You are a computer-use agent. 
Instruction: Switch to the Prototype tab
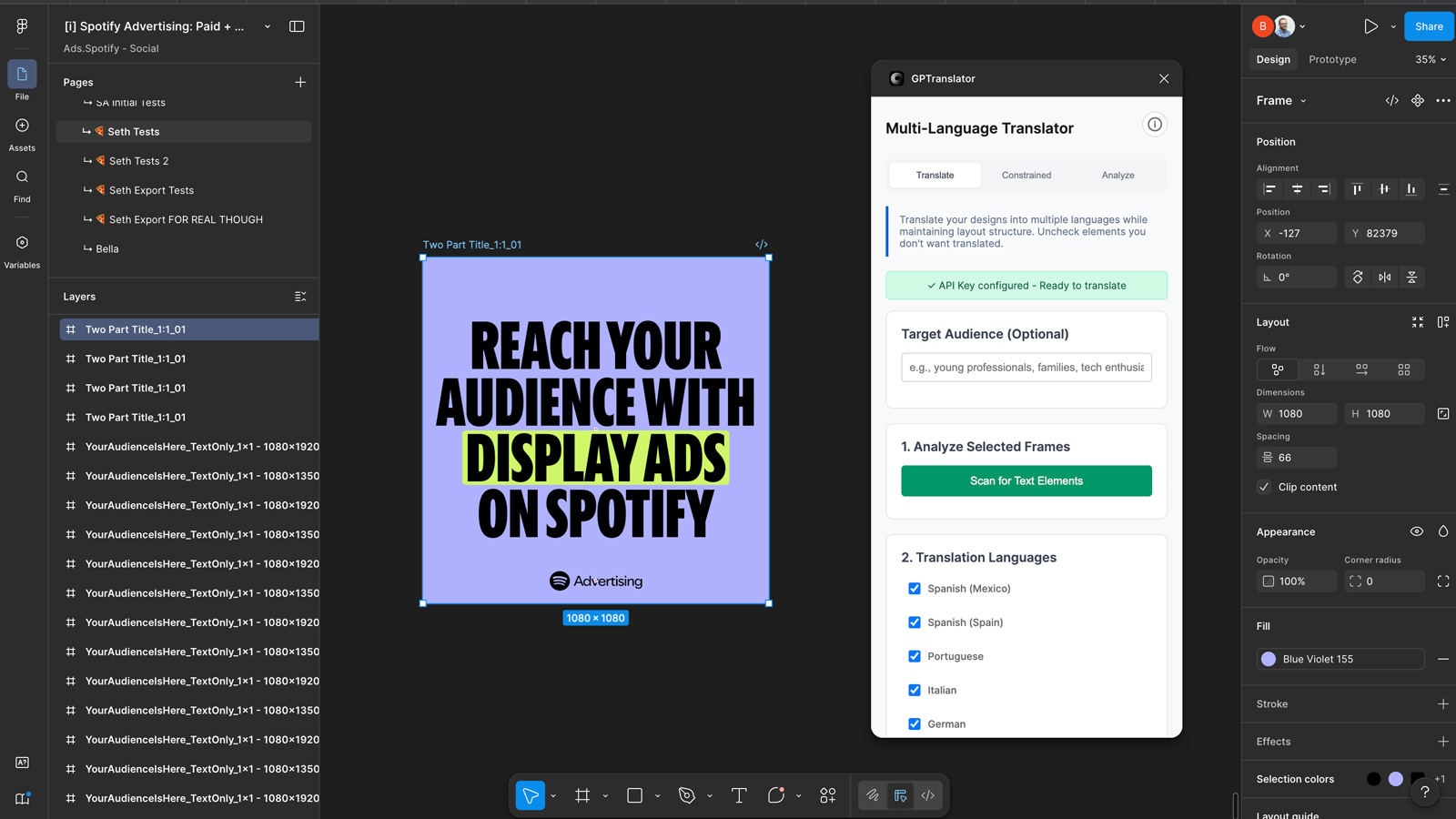click(x=1332, y=59)
